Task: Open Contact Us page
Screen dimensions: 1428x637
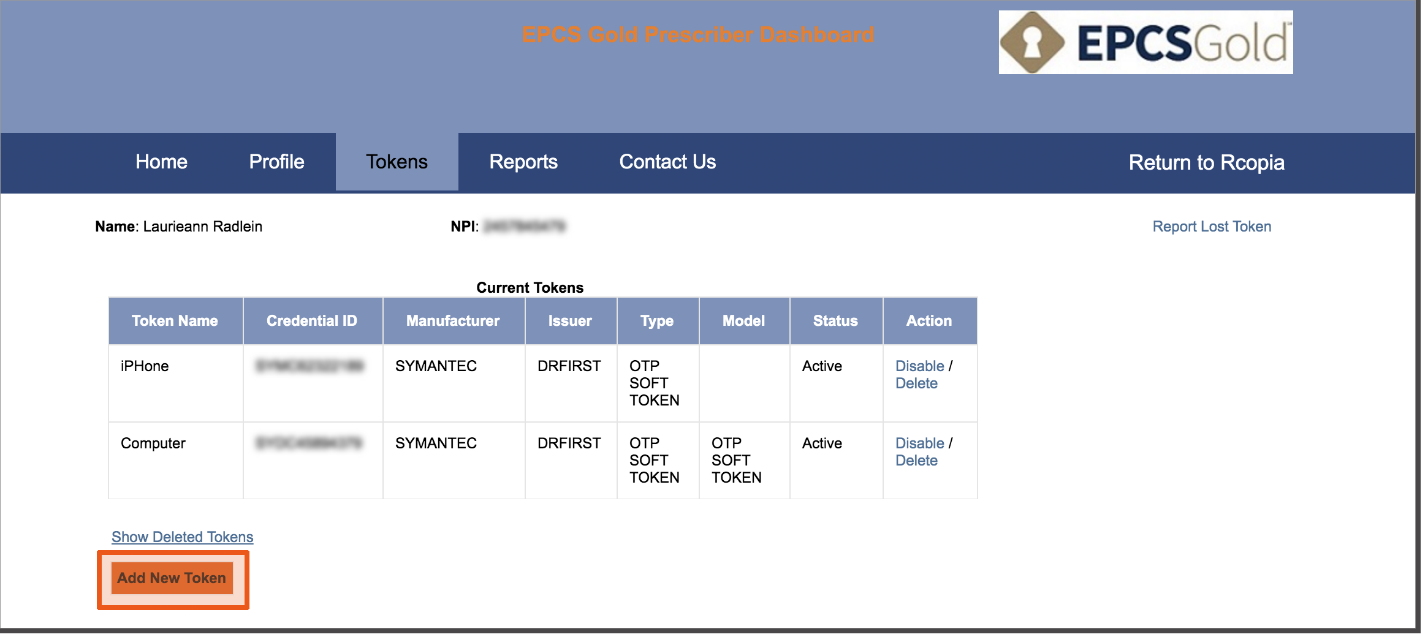Action: (668, 162)
